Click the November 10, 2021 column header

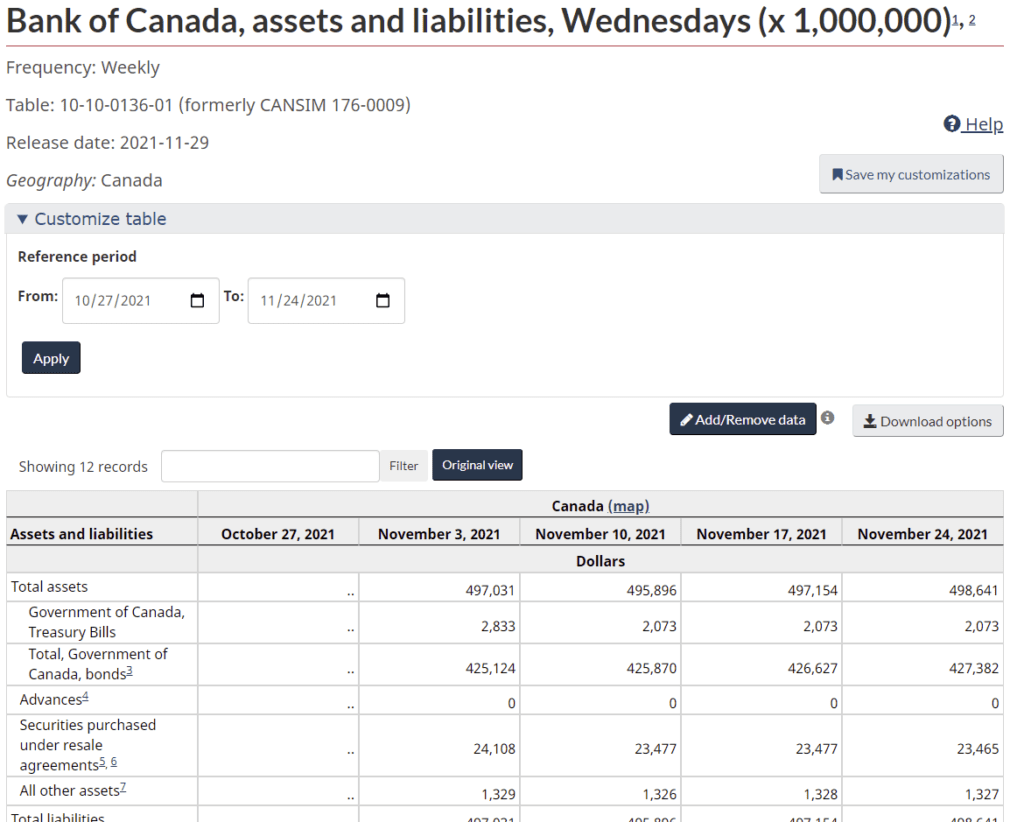(x=600, y=534)
